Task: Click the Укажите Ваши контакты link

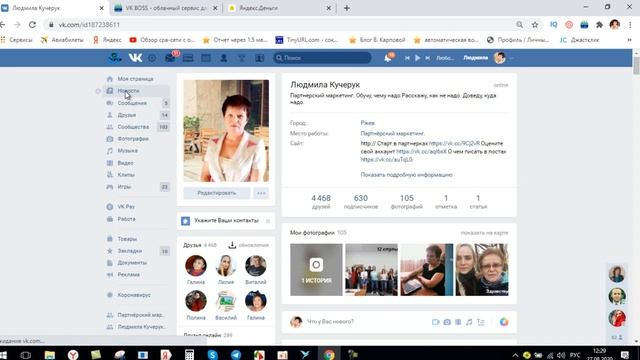Action: click(227, 220)
